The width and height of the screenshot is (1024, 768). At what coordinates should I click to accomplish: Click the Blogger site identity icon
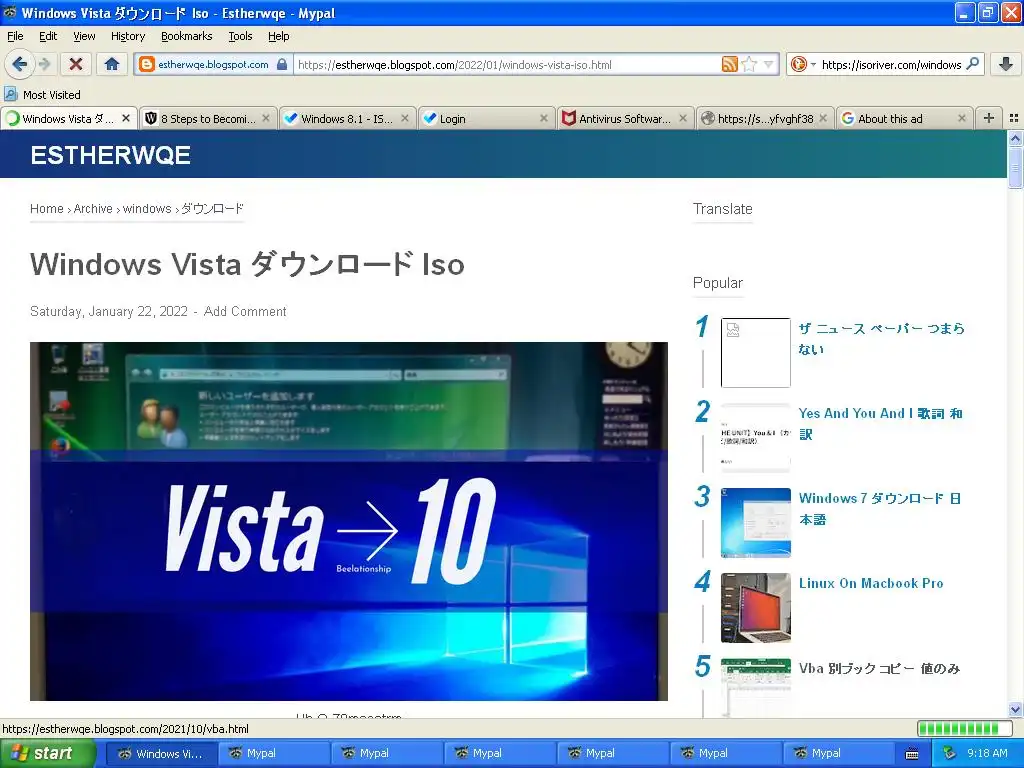click(x=147, y=64)
